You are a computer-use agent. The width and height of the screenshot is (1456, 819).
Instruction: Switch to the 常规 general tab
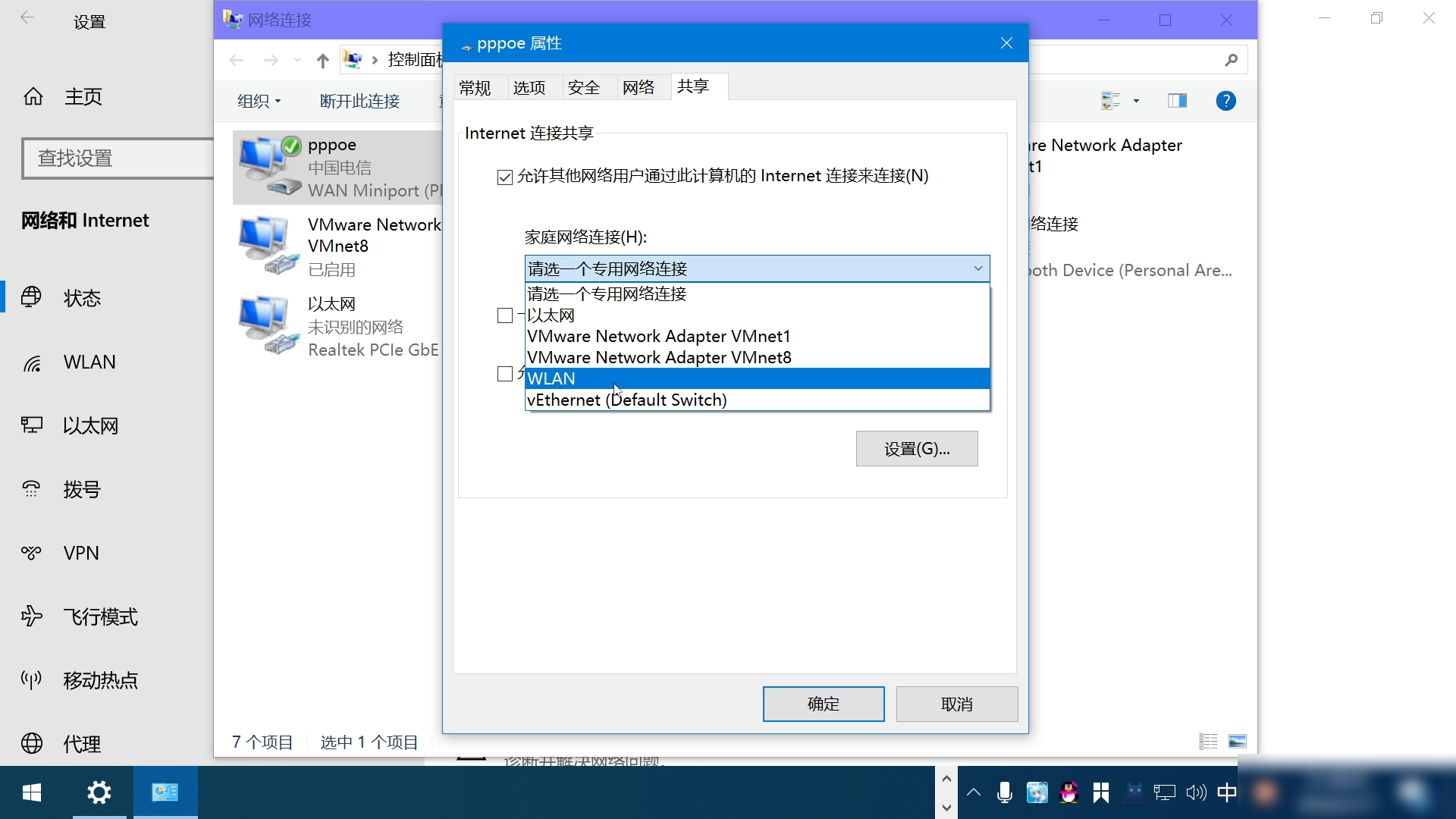(475, 88)
